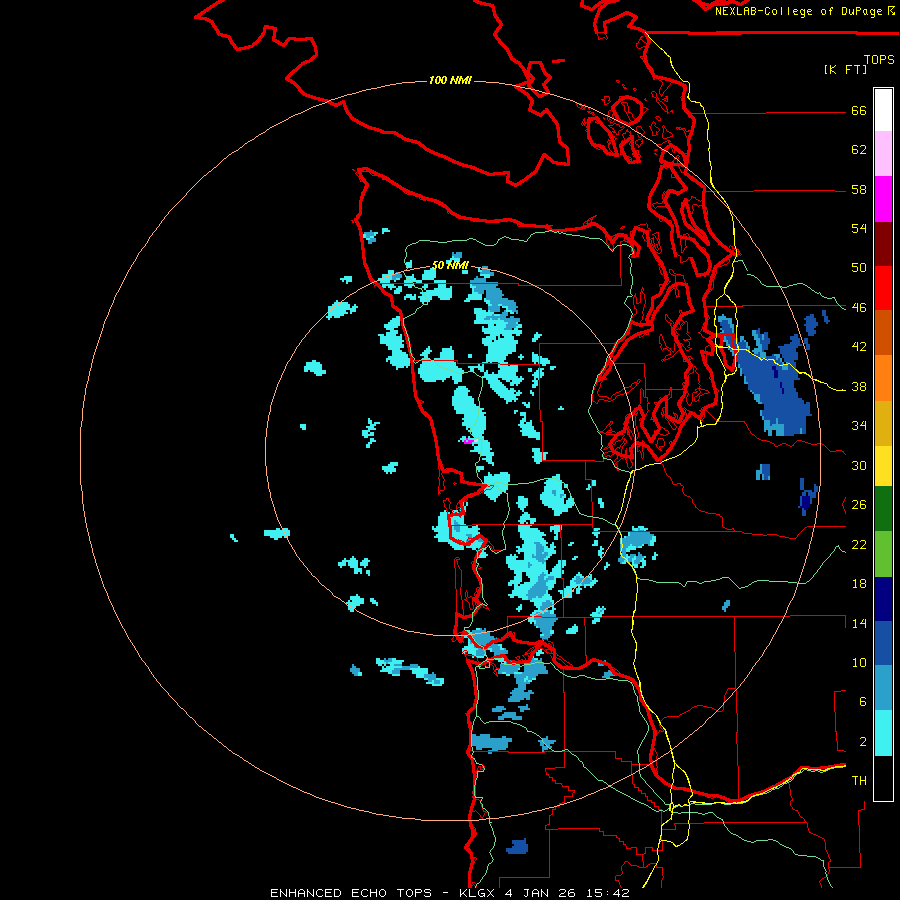Image resolution: width=900 pixels, height=900 pixels.
Task: Click the white 66 kft legend swatch
Action: click(883, 110)
